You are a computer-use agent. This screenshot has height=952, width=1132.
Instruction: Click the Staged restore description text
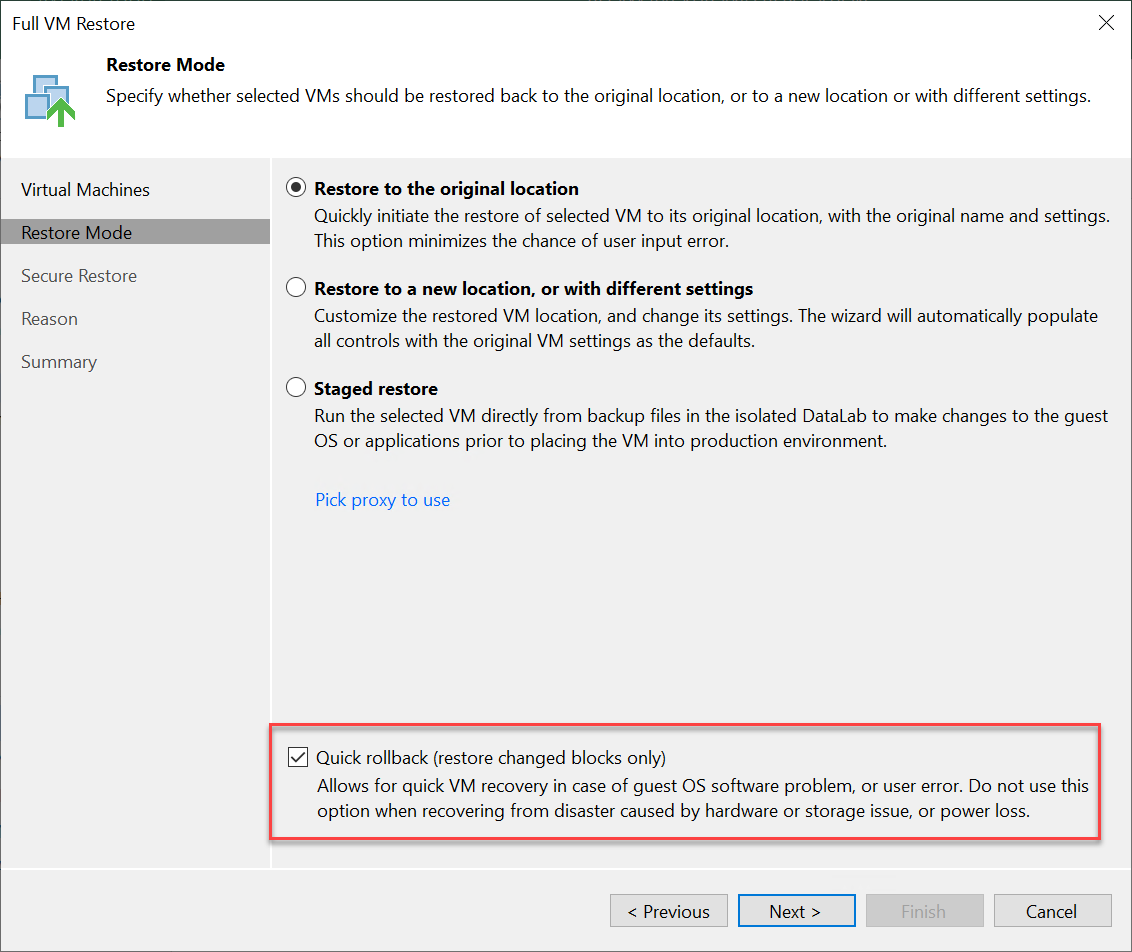point(710,428)
